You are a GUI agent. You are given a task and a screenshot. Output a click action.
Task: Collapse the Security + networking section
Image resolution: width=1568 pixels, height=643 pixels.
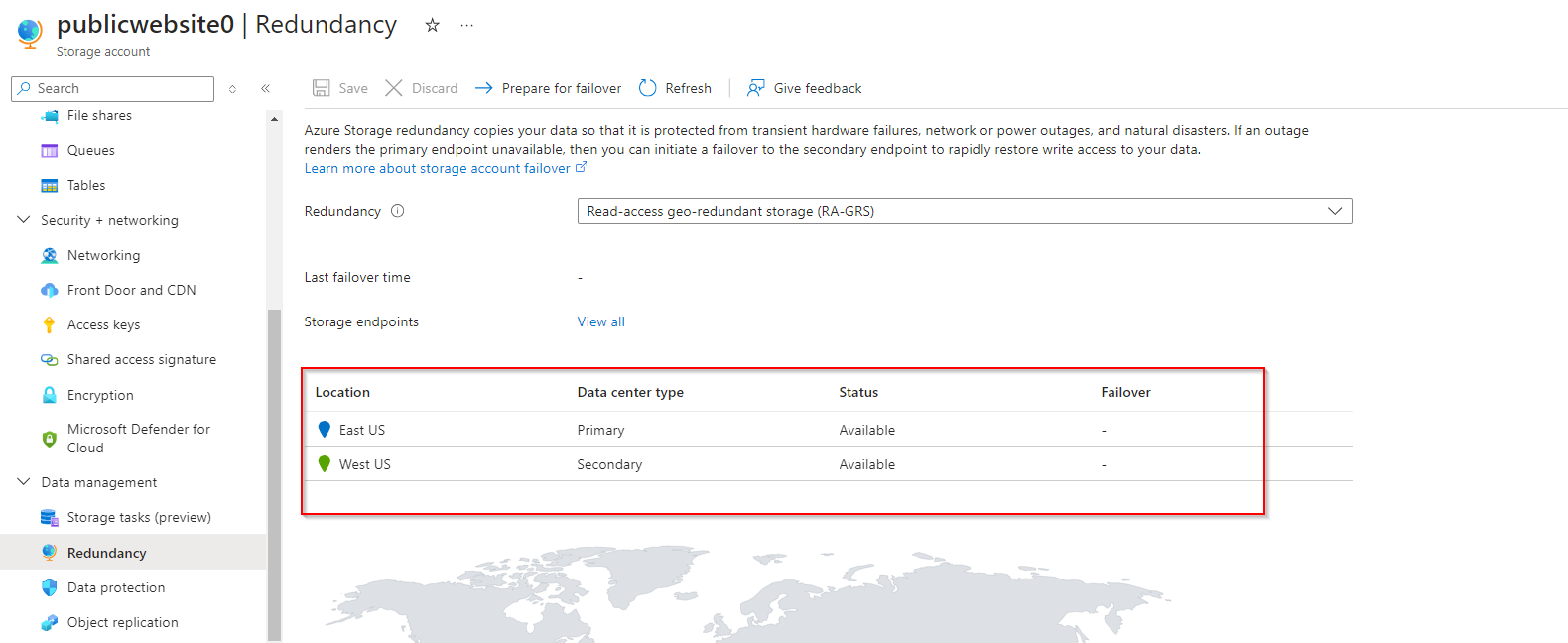(24, 220)
